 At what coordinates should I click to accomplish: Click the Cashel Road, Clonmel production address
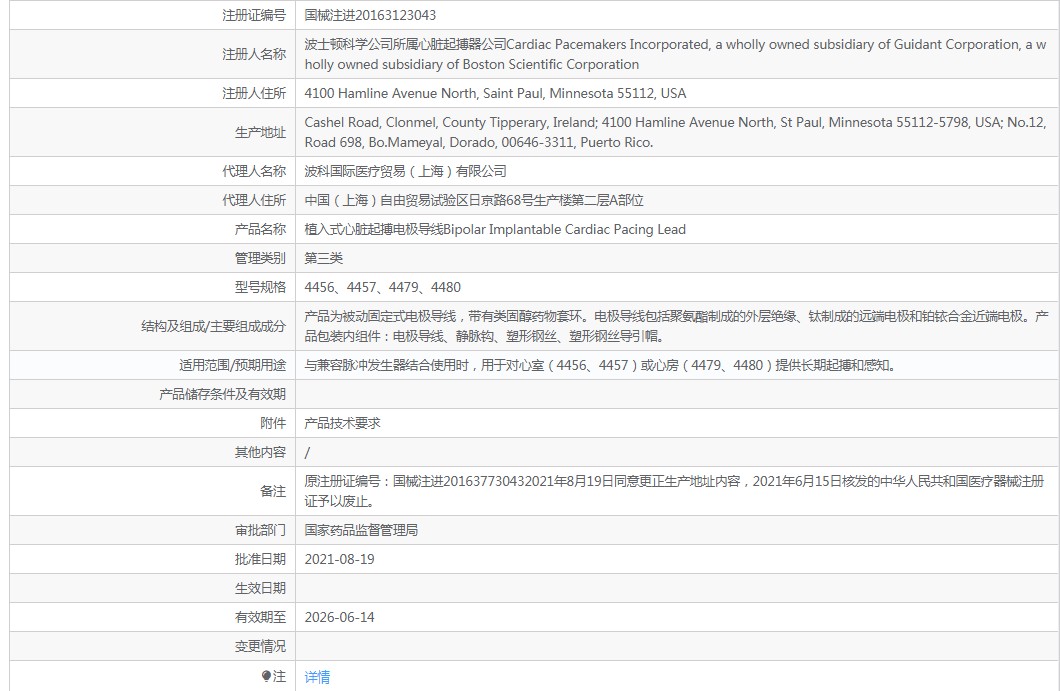pyautogui.click(x=675, y=133)
